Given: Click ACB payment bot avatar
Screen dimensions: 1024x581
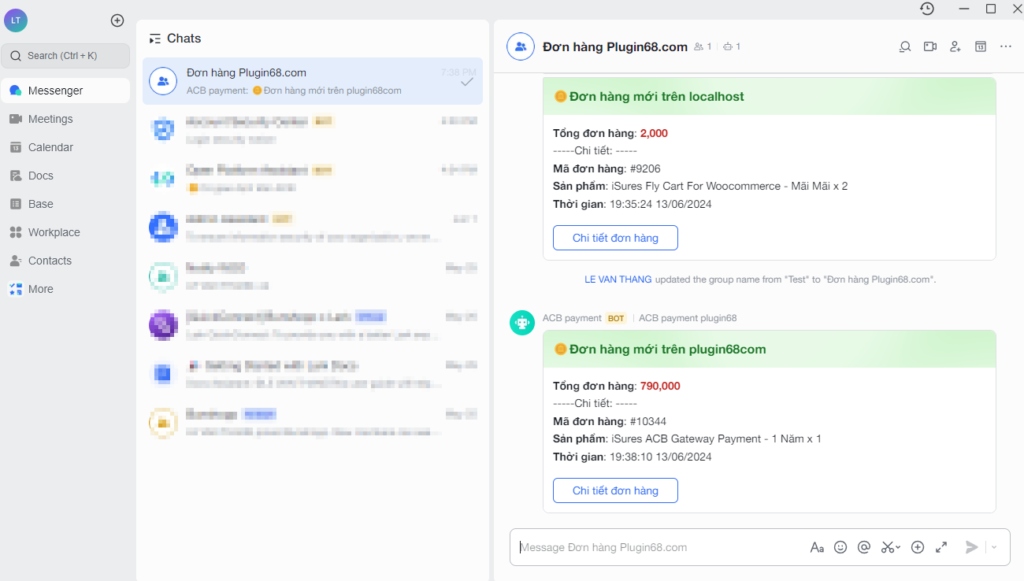Looking at the screenshot, I should pyautogui.click(x=522, y=322).
